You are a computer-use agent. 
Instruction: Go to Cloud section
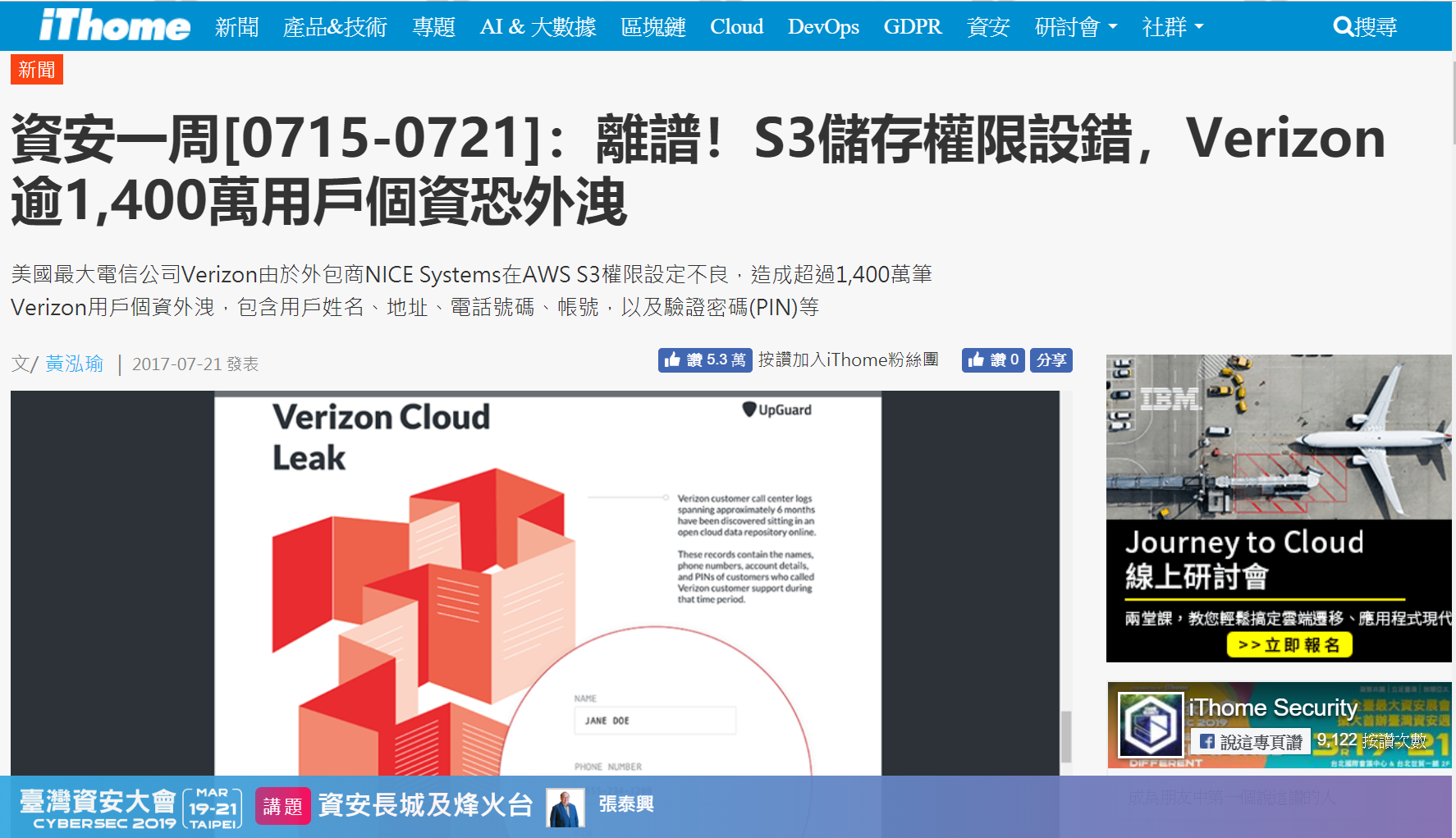point(737,27)
